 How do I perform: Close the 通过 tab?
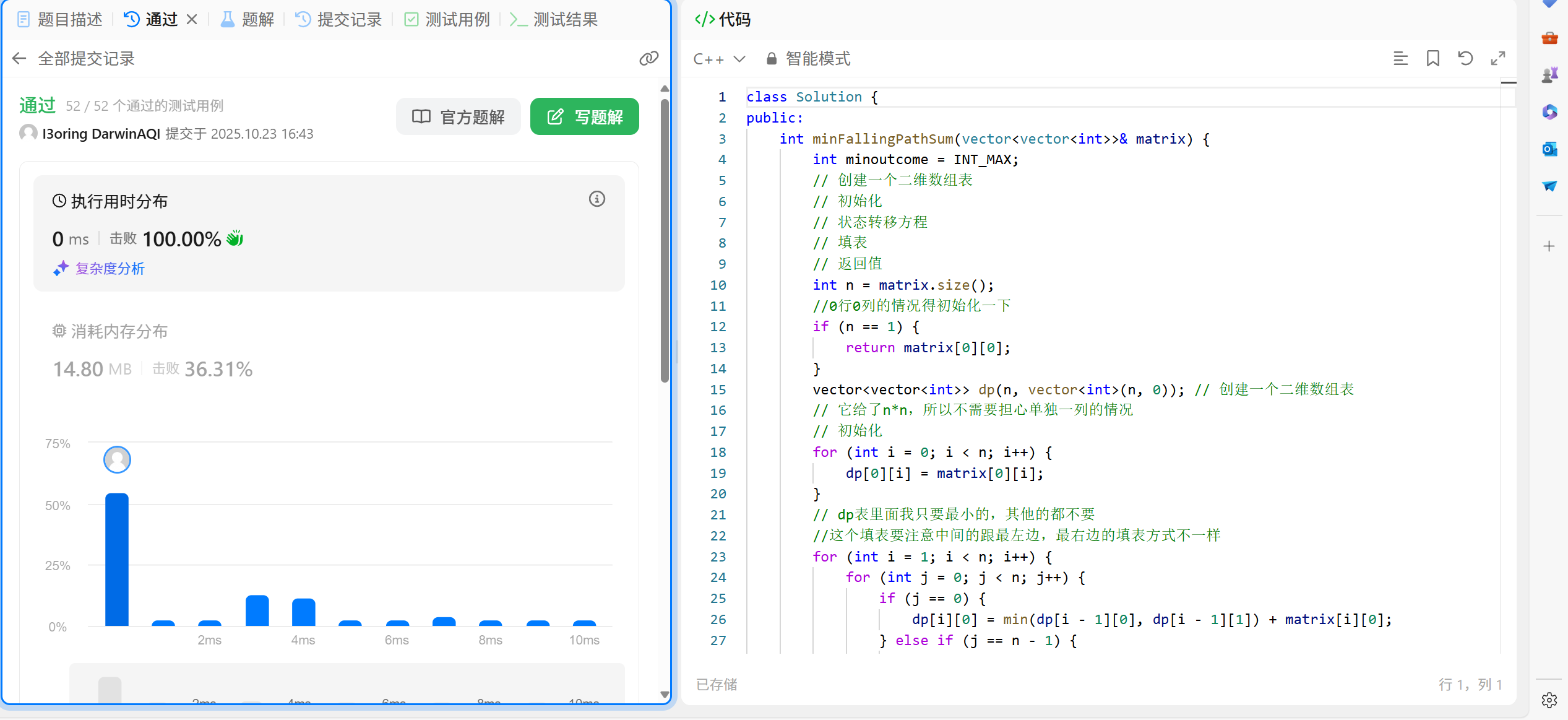[x=192, y=19]
